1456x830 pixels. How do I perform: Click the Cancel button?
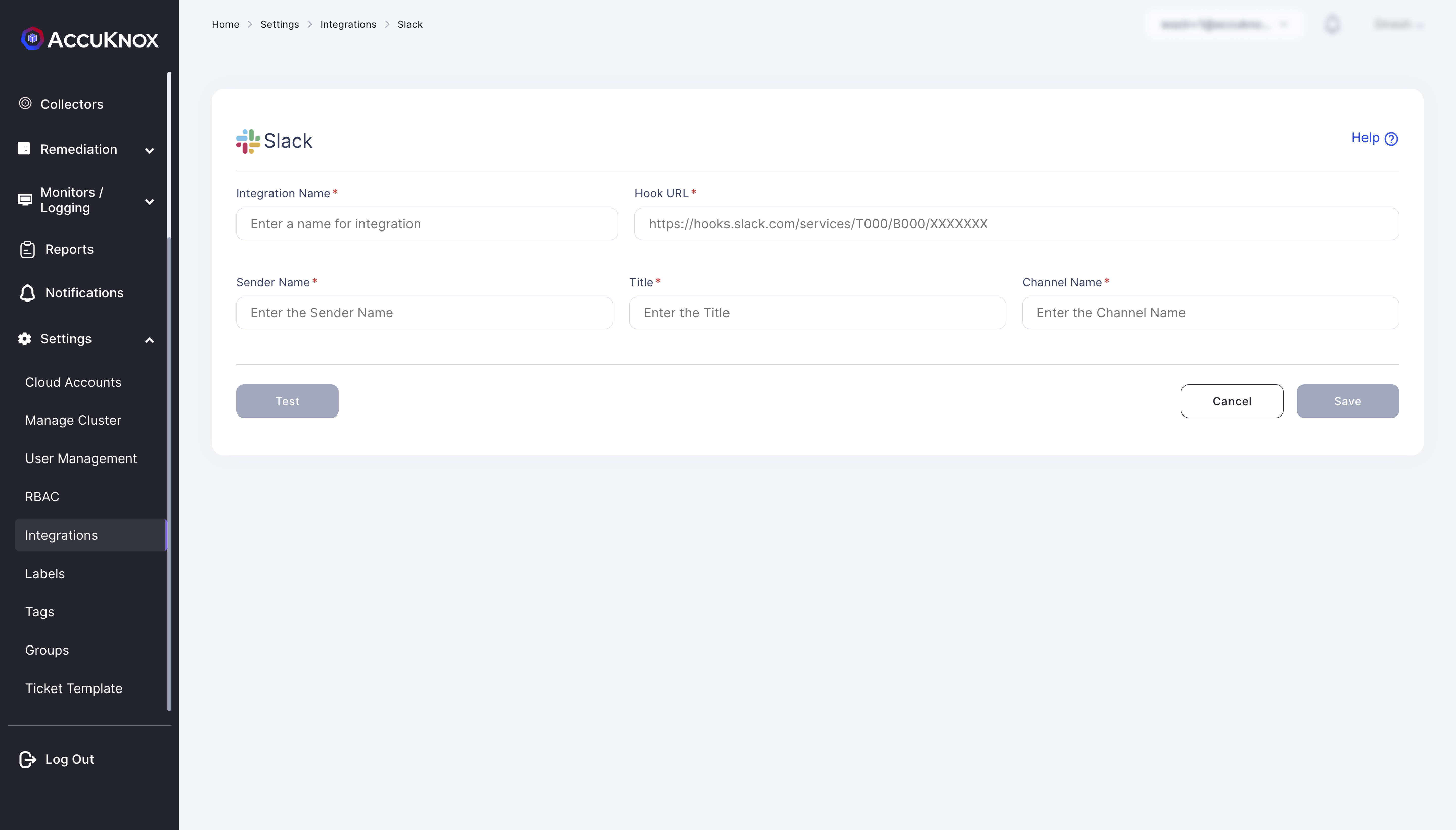(x=1232, y=401)
